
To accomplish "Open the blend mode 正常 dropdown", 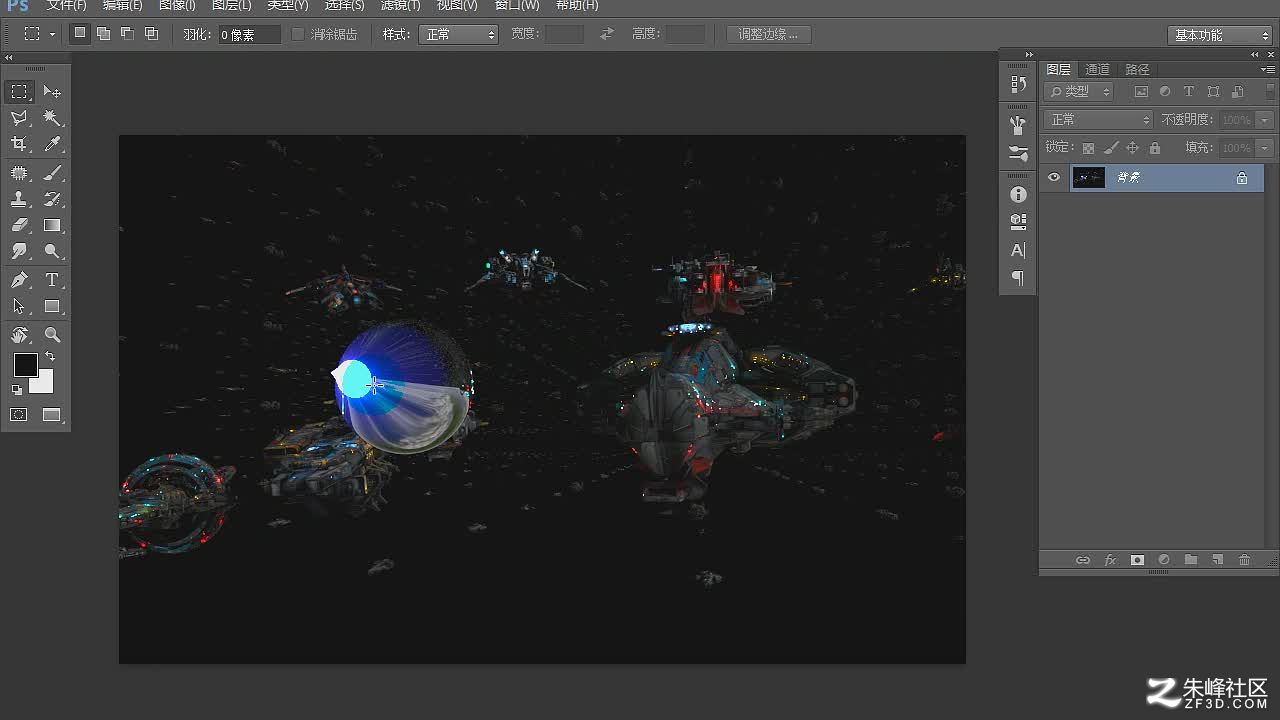I will pos(1099,120).
